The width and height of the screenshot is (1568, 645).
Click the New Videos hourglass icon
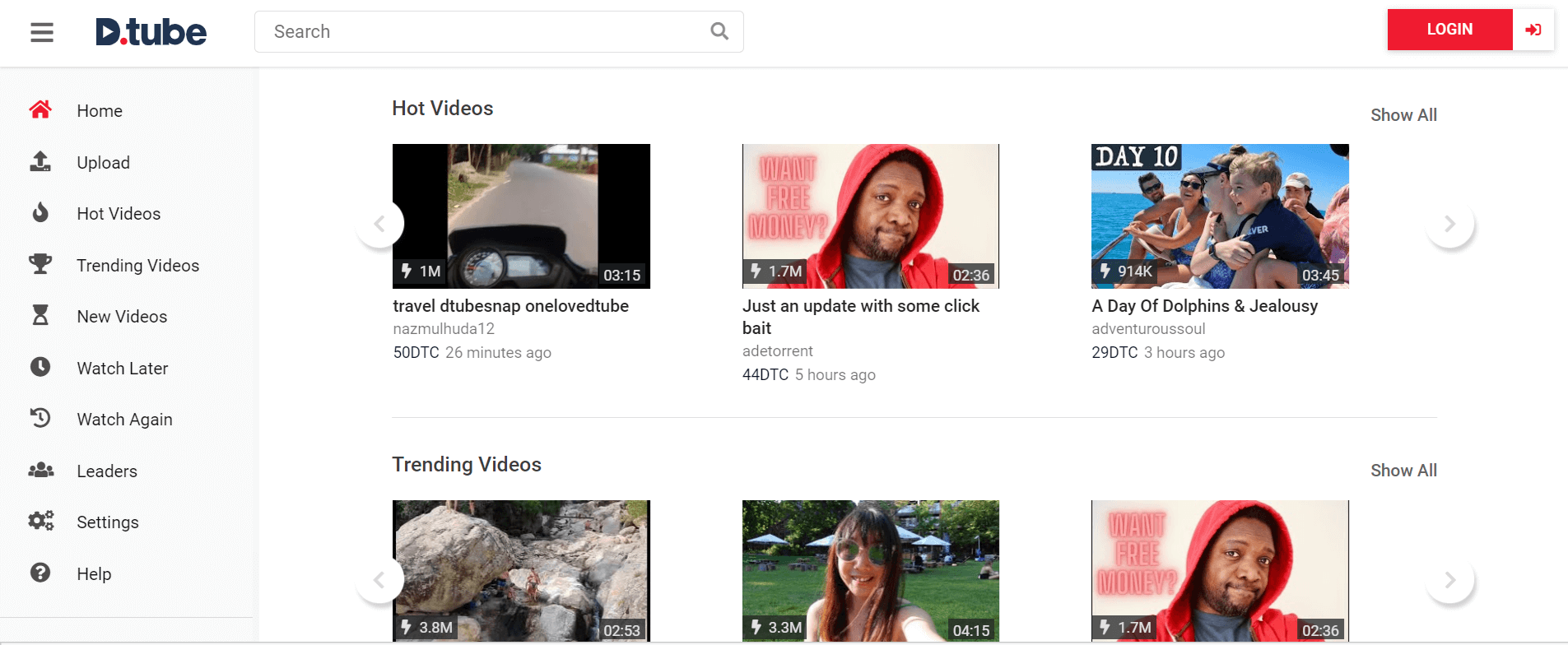(x=40, y=315)
